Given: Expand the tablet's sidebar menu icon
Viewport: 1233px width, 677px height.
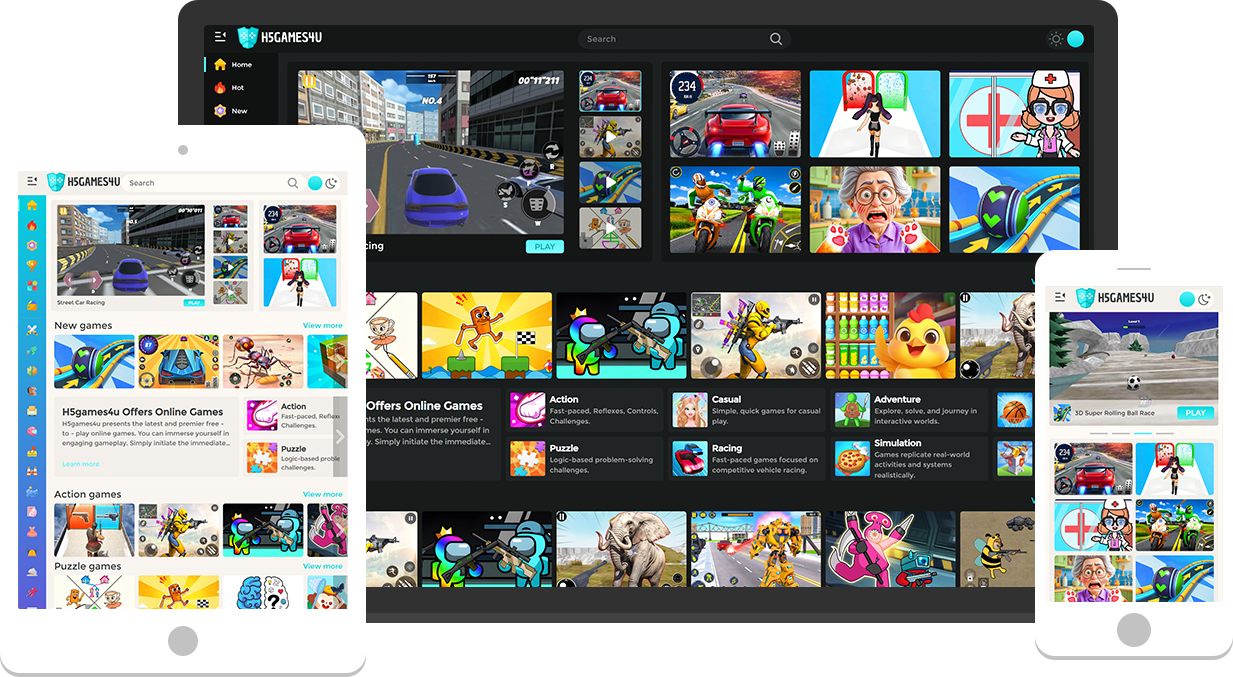Looking at the screenshot, I should click(x=32, y=181).
